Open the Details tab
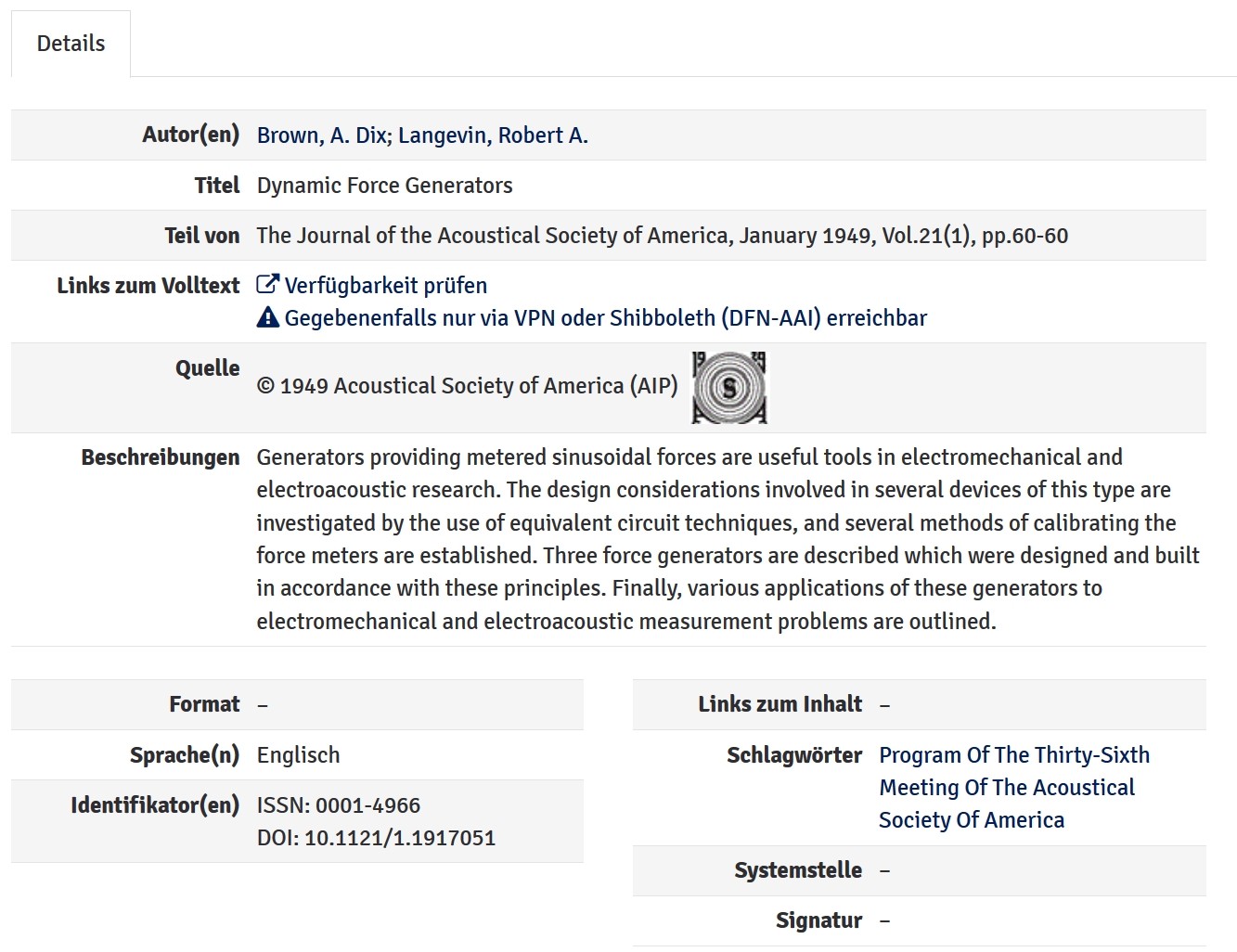This screenshot has height=952, width=1237. point(71,44)
